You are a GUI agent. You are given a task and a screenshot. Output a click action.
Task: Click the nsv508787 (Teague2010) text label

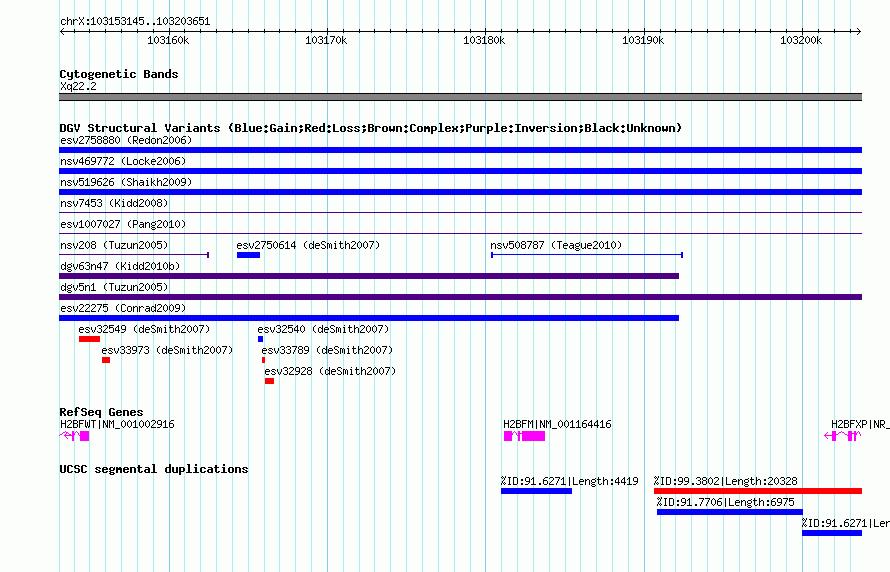[556, 245]
